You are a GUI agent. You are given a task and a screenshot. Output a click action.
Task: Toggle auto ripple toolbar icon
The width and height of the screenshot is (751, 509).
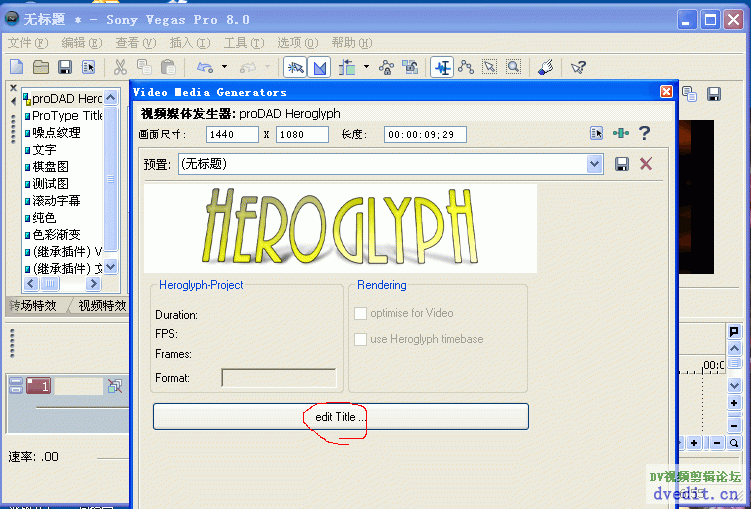(347, 67)
